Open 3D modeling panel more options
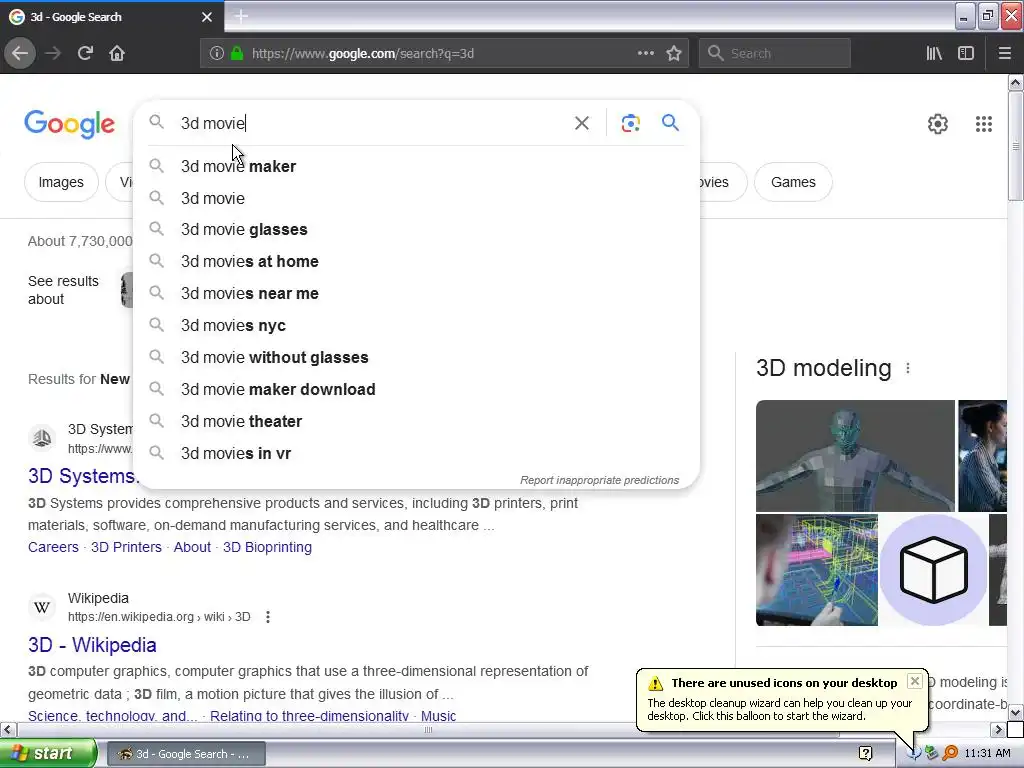This screenshot has height=768, width=1024. (908, 368)
